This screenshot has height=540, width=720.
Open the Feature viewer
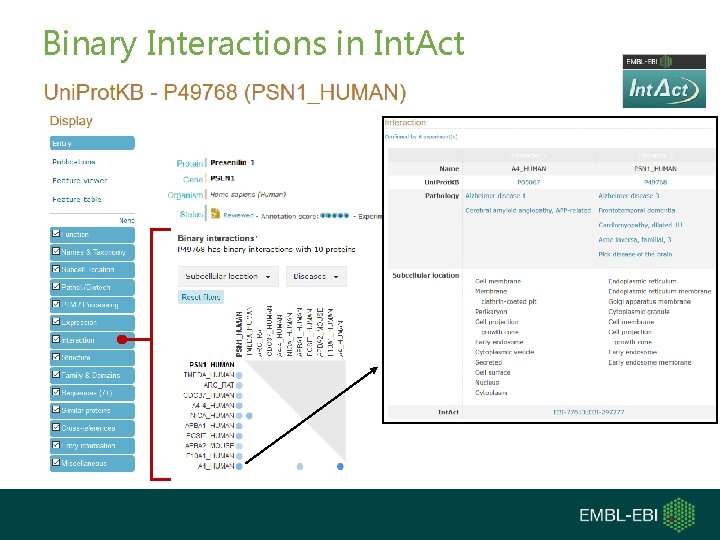tap(79, 181)
